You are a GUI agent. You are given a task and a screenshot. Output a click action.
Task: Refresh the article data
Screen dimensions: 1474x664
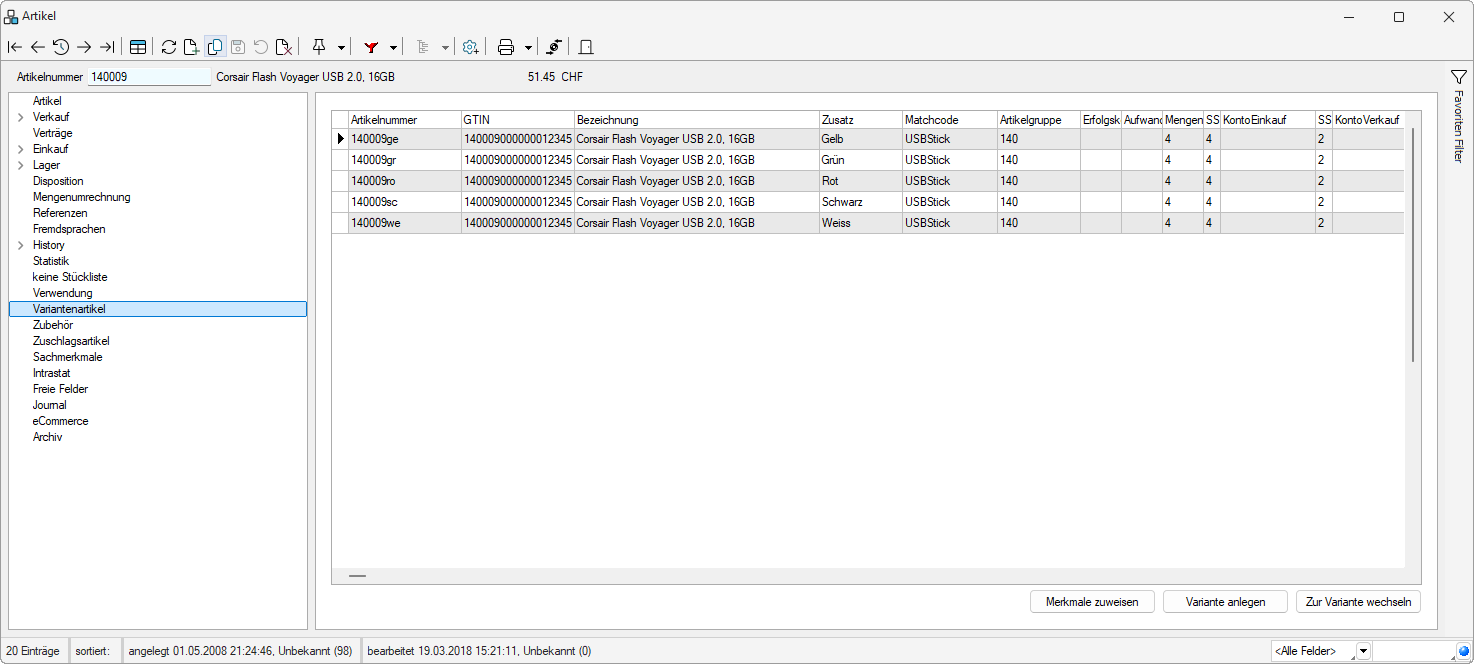(169, 47)
